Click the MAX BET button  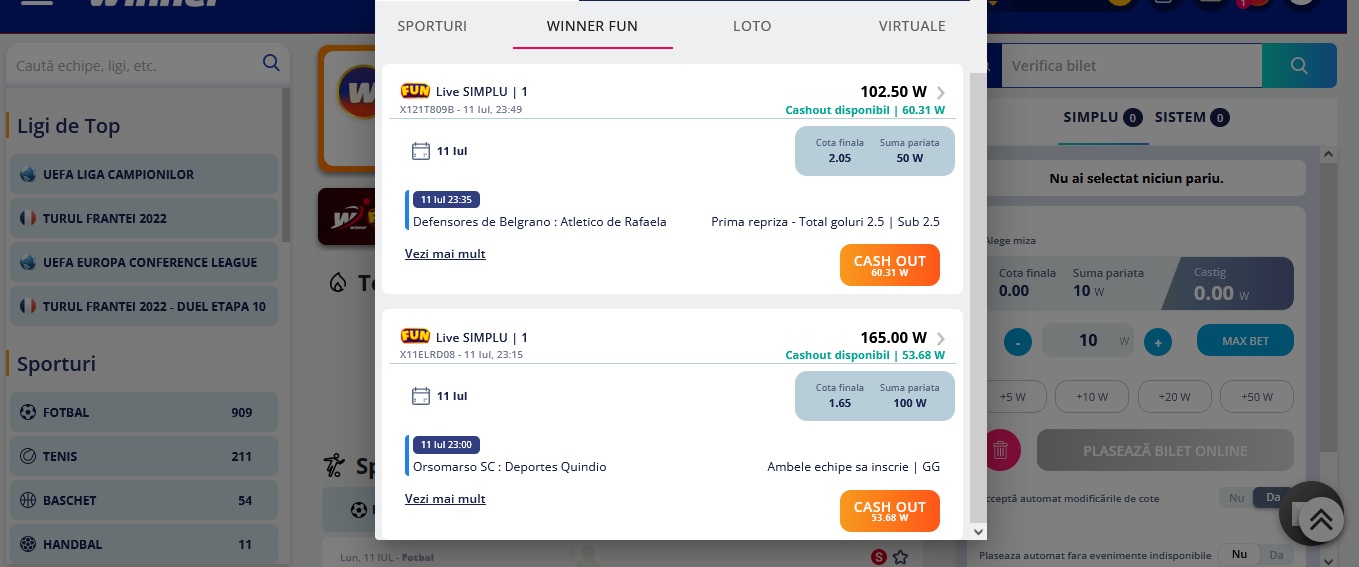(1245, 341)
